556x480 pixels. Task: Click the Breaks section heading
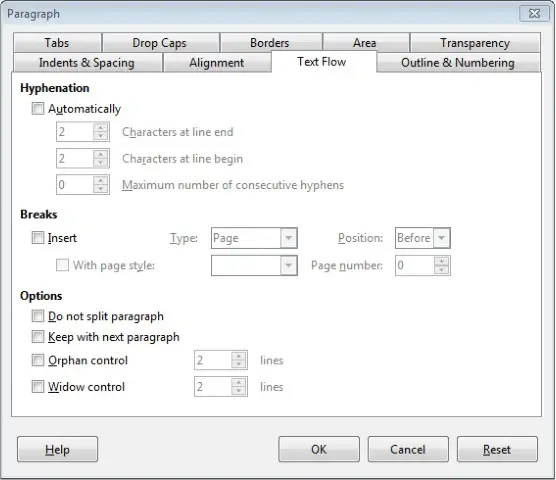click(x=39, y=214)
